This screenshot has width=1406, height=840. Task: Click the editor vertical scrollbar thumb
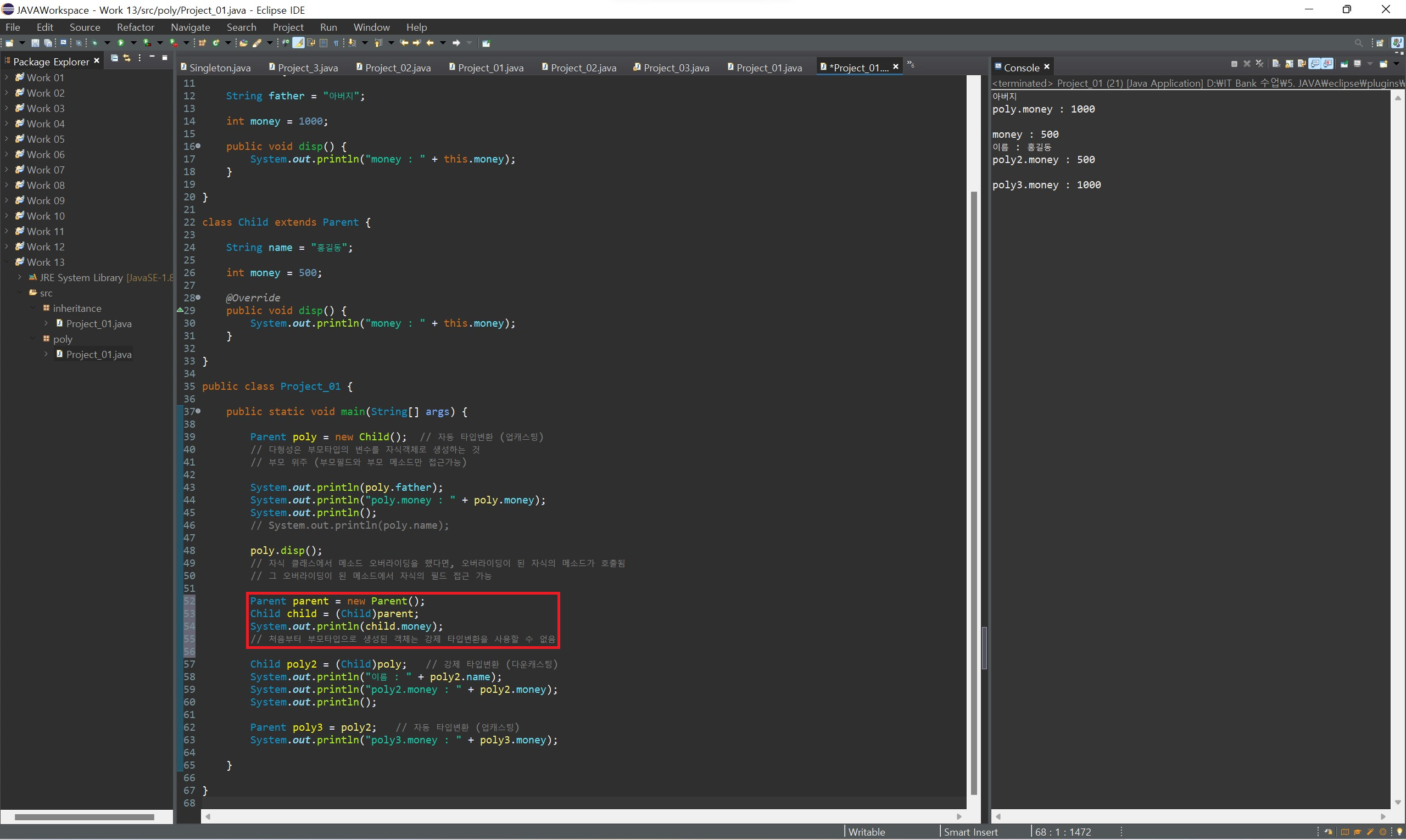[x=973, y=492]
